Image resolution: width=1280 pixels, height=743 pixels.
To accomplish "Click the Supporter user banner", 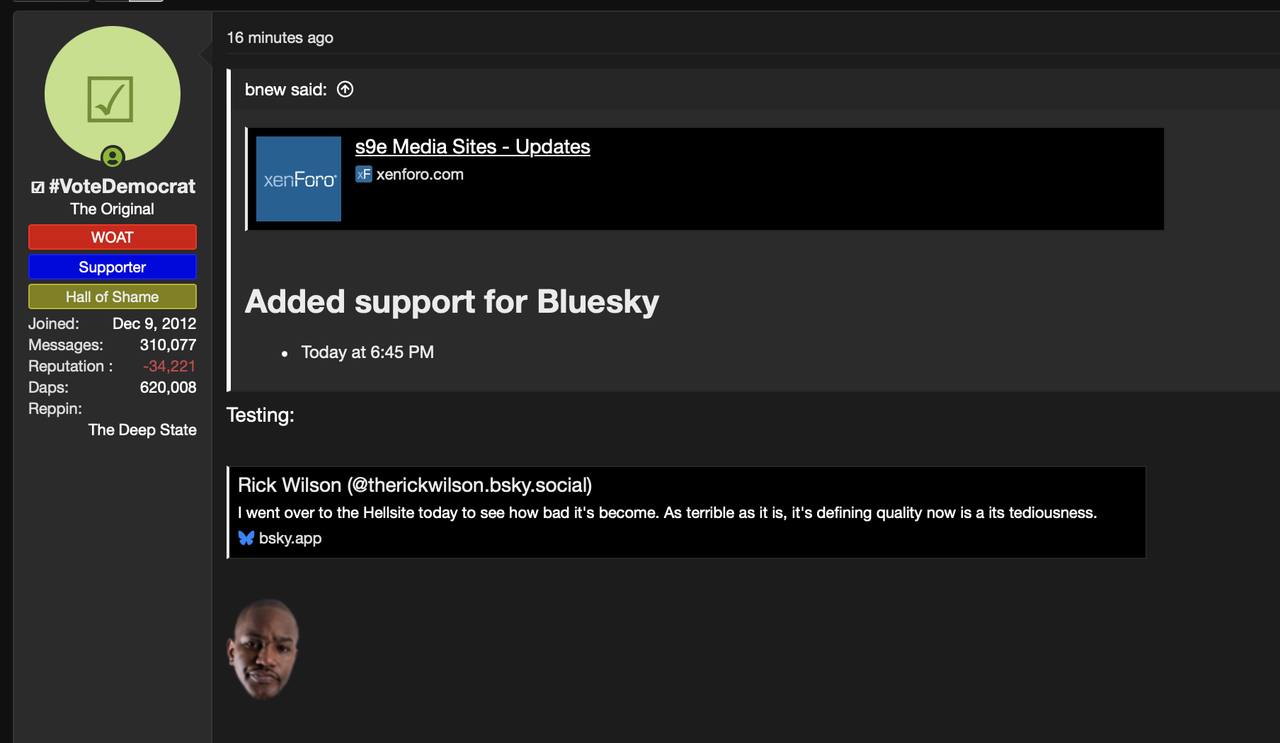I will click(112, 267).
